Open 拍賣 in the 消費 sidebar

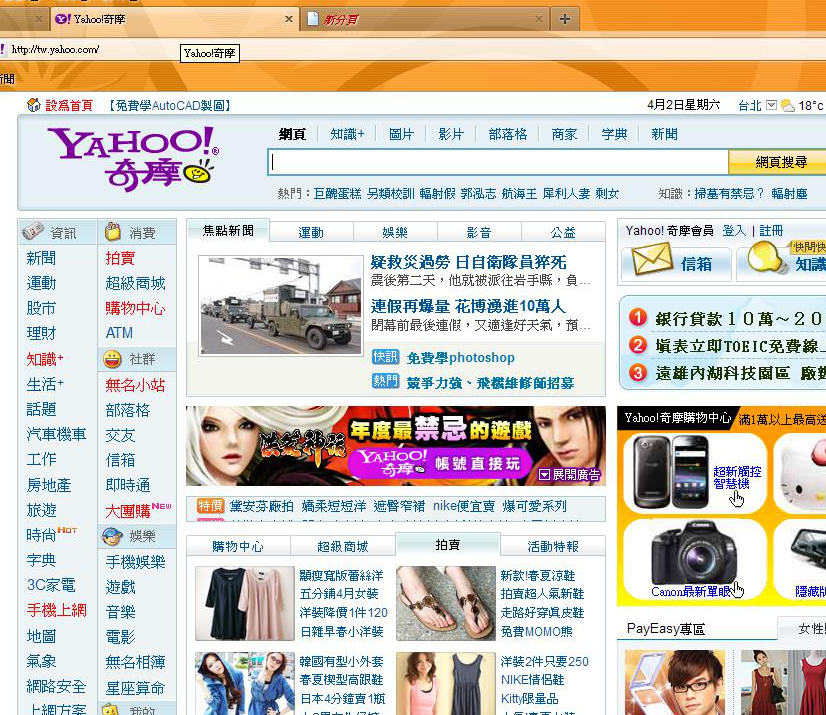[x=120, y=258]
